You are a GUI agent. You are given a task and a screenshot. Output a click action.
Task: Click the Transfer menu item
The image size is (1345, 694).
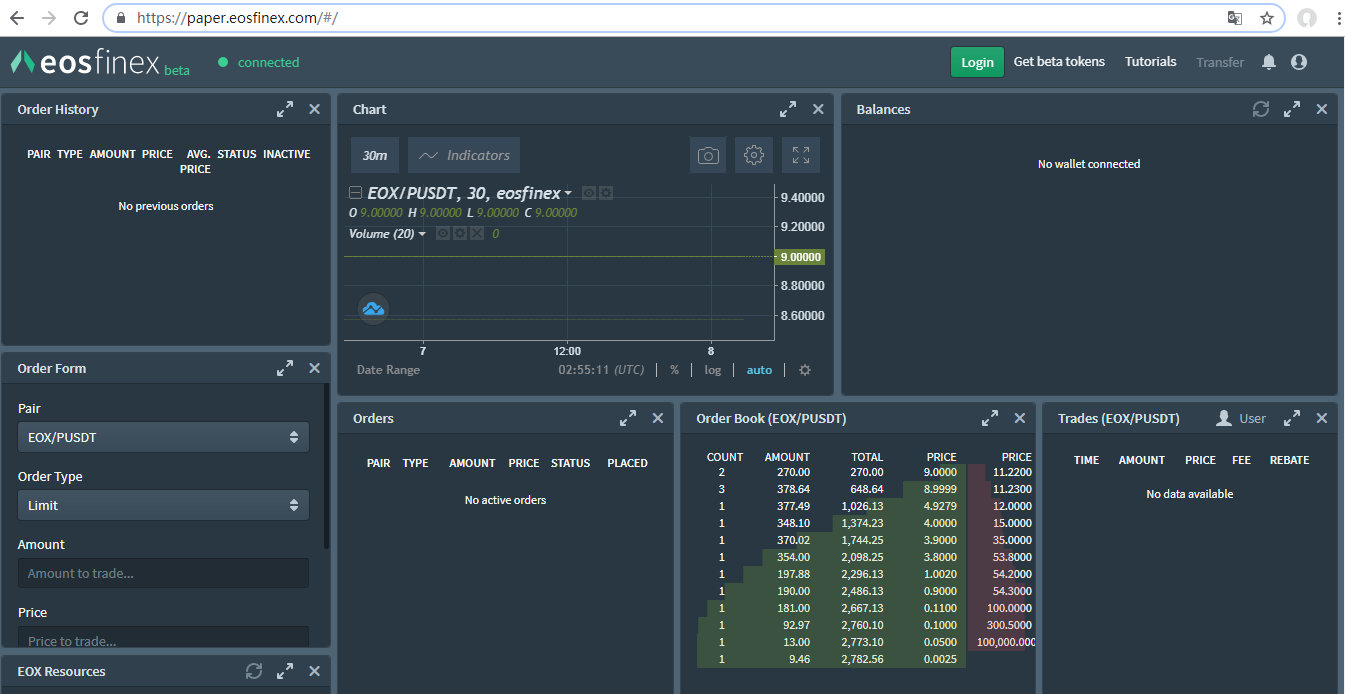coord(1220,62)
